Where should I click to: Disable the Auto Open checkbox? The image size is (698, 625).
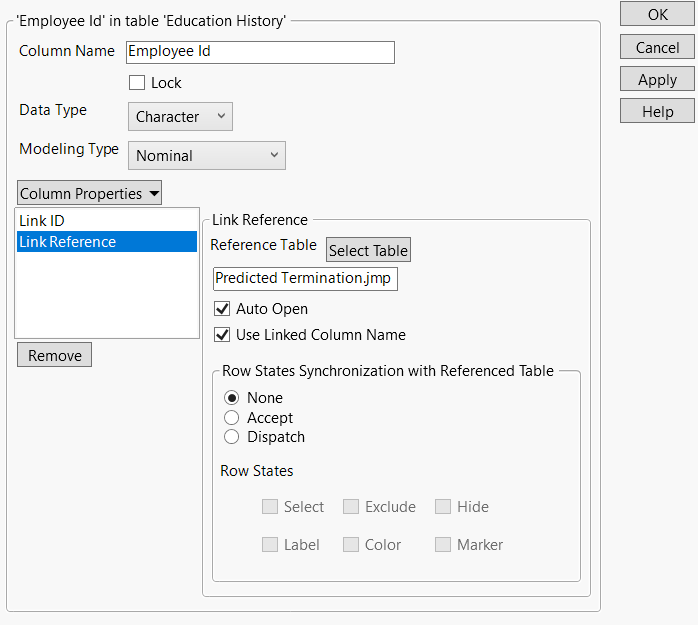(222, 309)
